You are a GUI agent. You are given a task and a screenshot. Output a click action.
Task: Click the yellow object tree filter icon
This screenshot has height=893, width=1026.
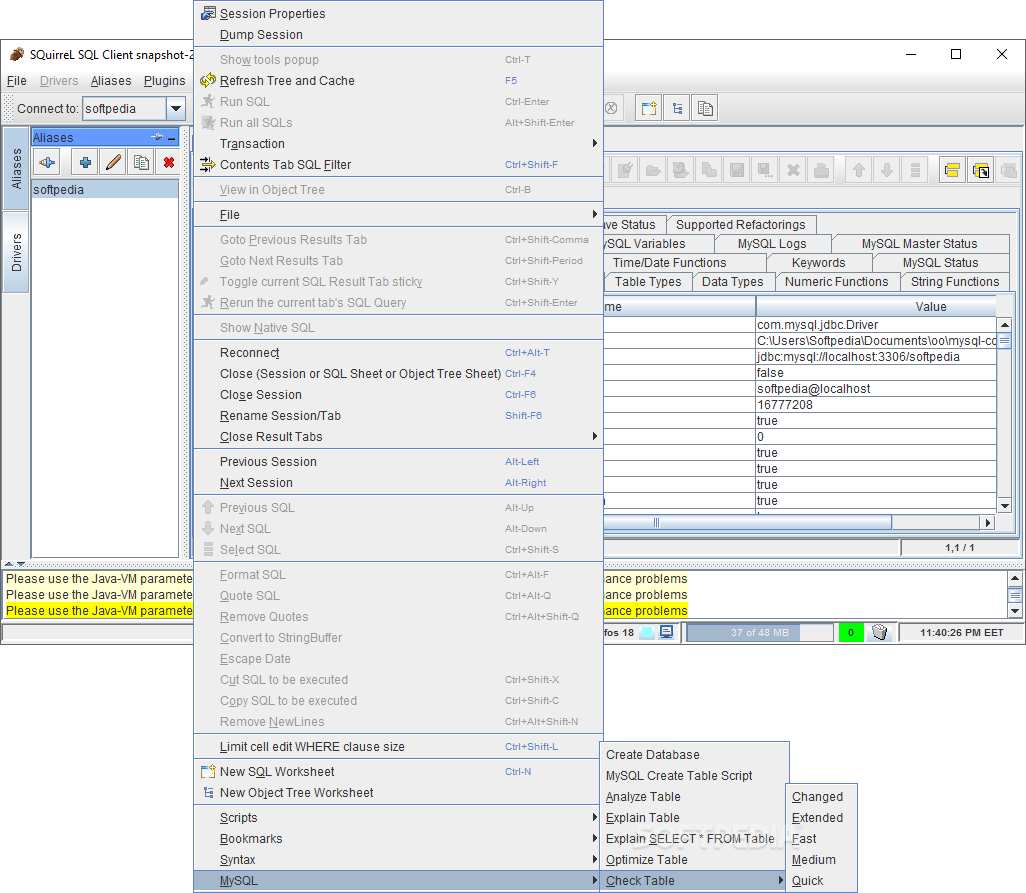(x=953, y=171)
